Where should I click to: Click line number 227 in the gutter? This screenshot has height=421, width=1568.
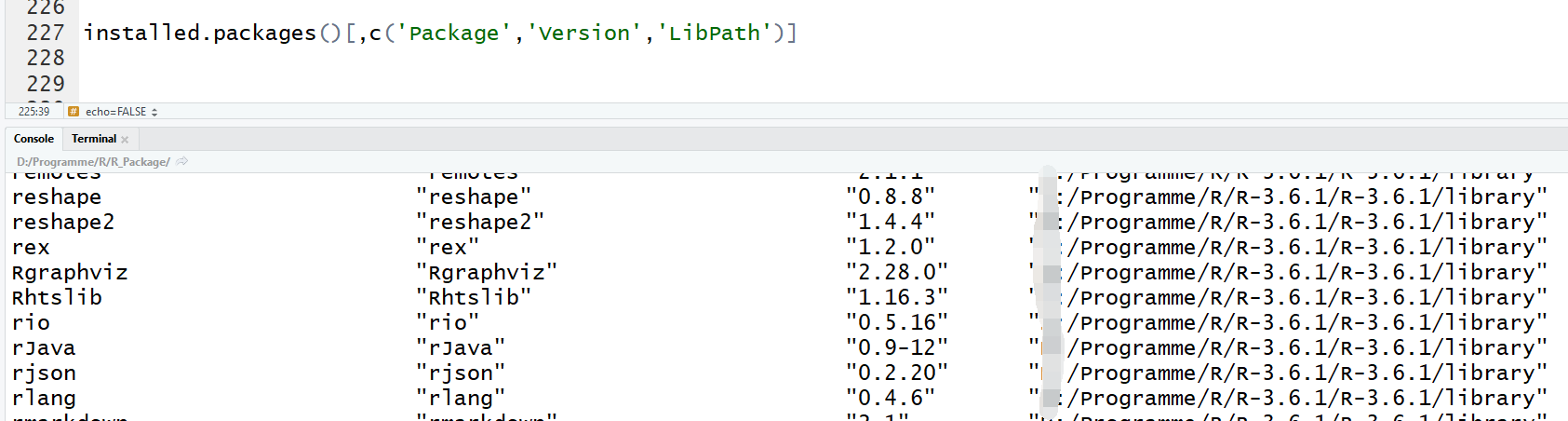point(45,33)
